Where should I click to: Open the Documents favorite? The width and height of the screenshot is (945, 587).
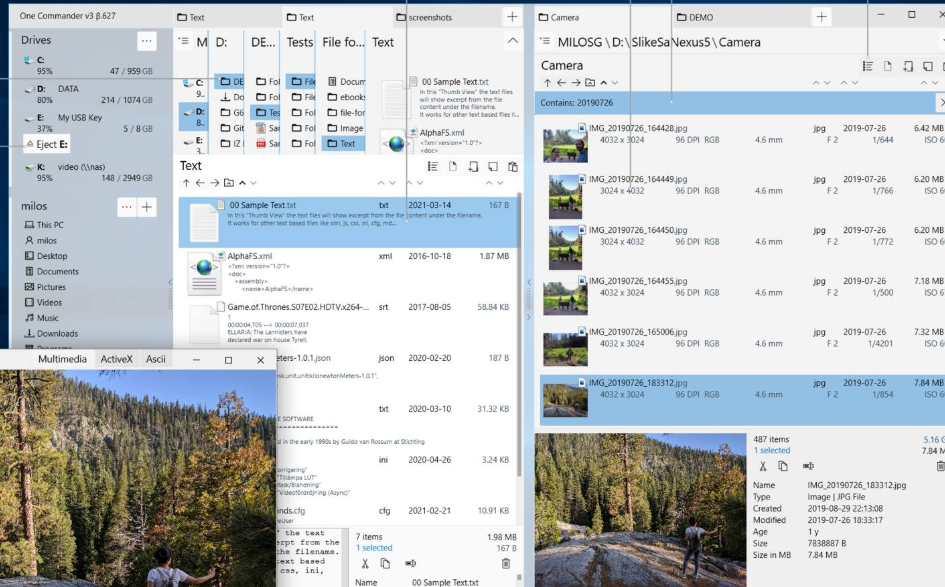[x=52, y=272]
